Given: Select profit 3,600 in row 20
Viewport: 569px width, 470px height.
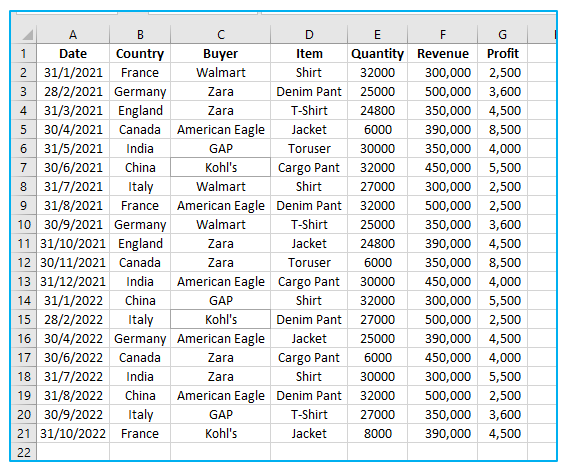Looking at the screenshot, I should point(503,414).
